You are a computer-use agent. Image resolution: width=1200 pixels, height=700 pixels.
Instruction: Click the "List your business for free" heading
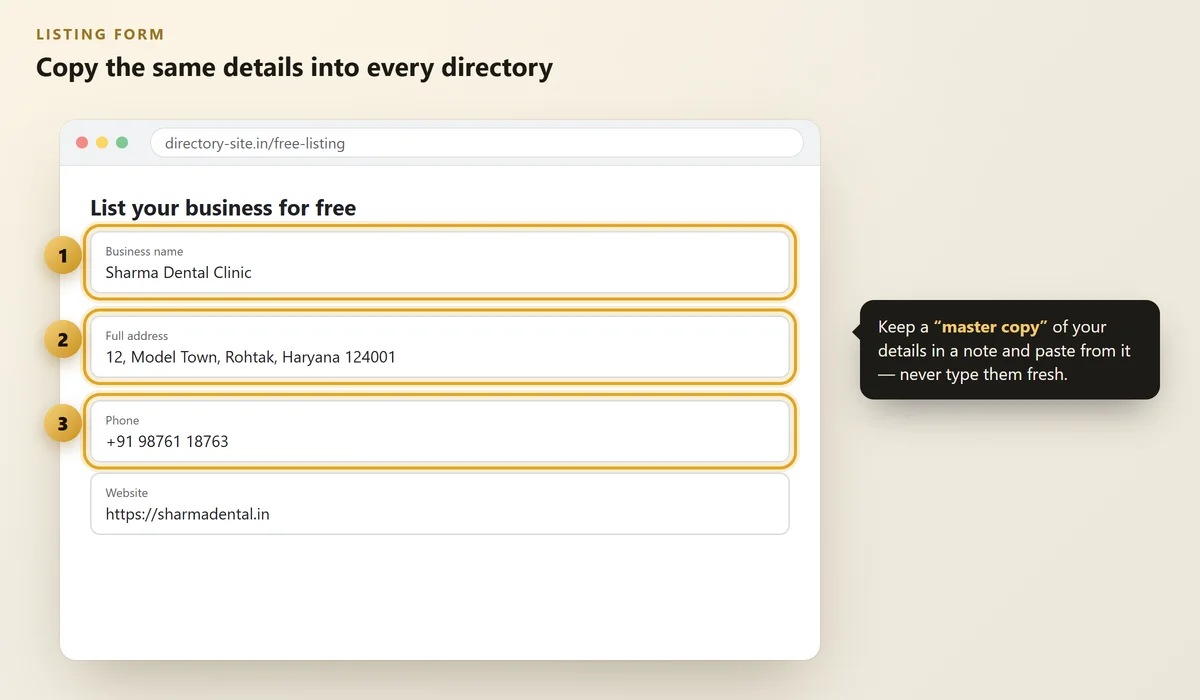click(223, 208)
